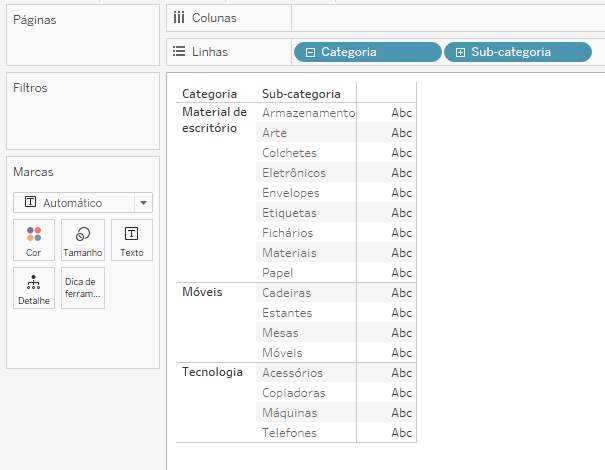Click the Colunas shelf icon
The width and height of the screenshot is (605, 470).
(179, 18)
